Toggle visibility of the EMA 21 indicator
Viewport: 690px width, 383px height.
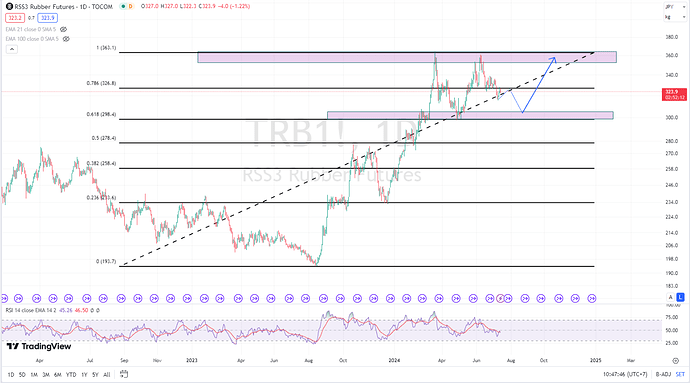(x=63, y=29)
